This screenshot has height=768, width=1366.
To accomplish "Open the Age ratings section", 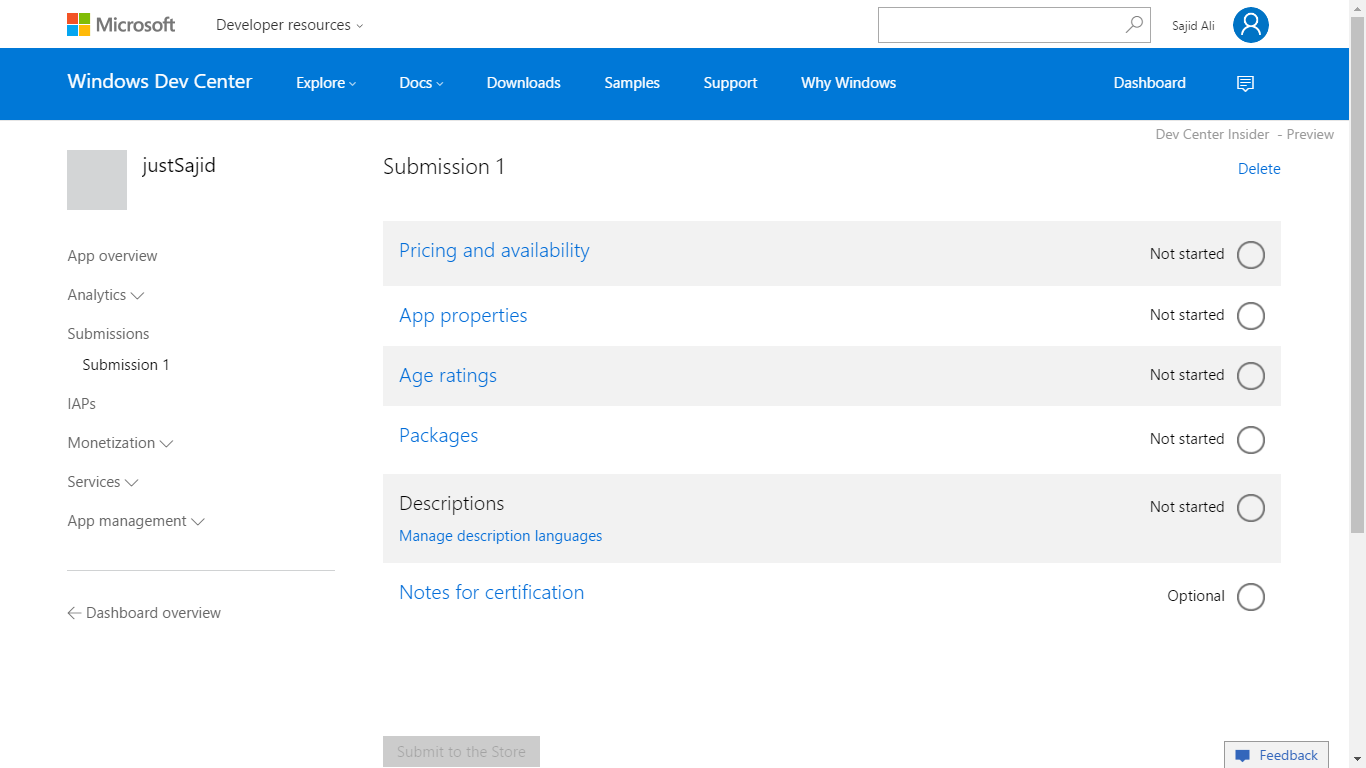I will (448, 376).
